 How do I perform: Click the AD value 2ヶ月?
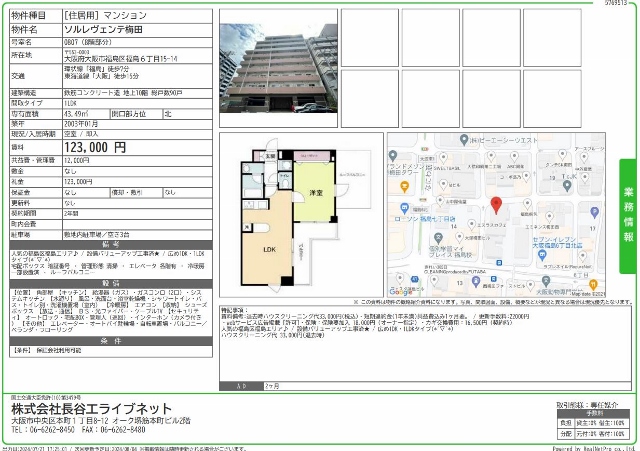[x=272, y=386]
